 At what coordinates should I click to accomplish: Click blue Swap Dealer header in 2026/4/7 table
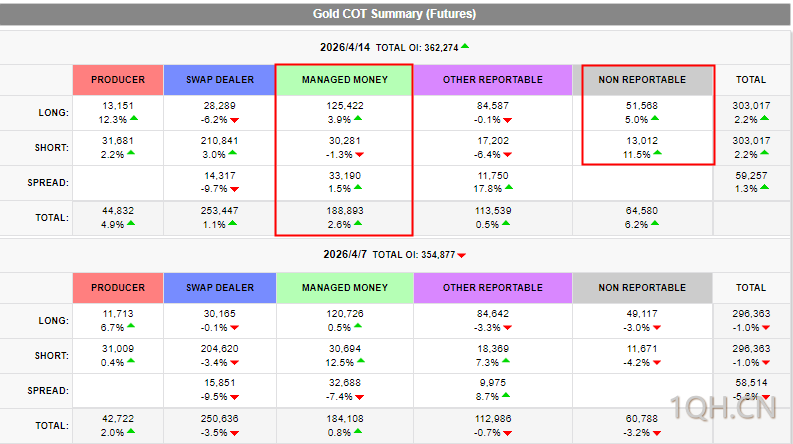(220, 288)
